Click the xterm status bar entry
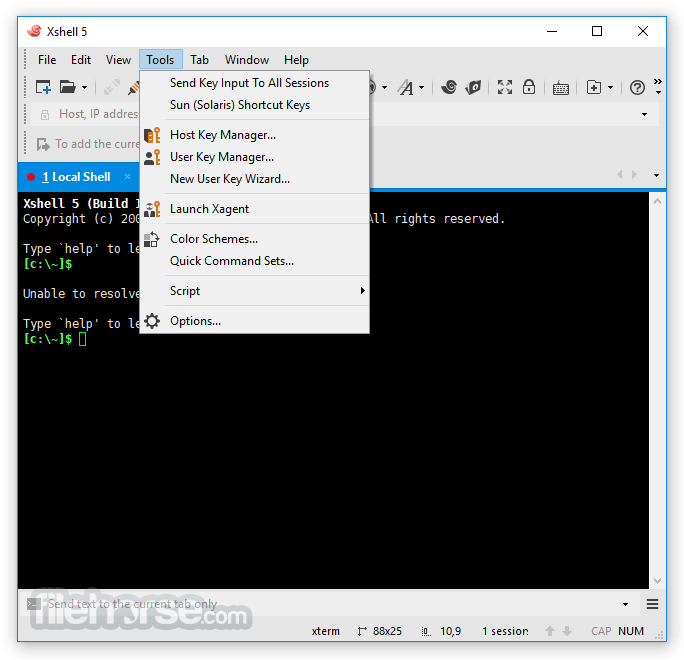The image size is (684, 660). (325, 631)
